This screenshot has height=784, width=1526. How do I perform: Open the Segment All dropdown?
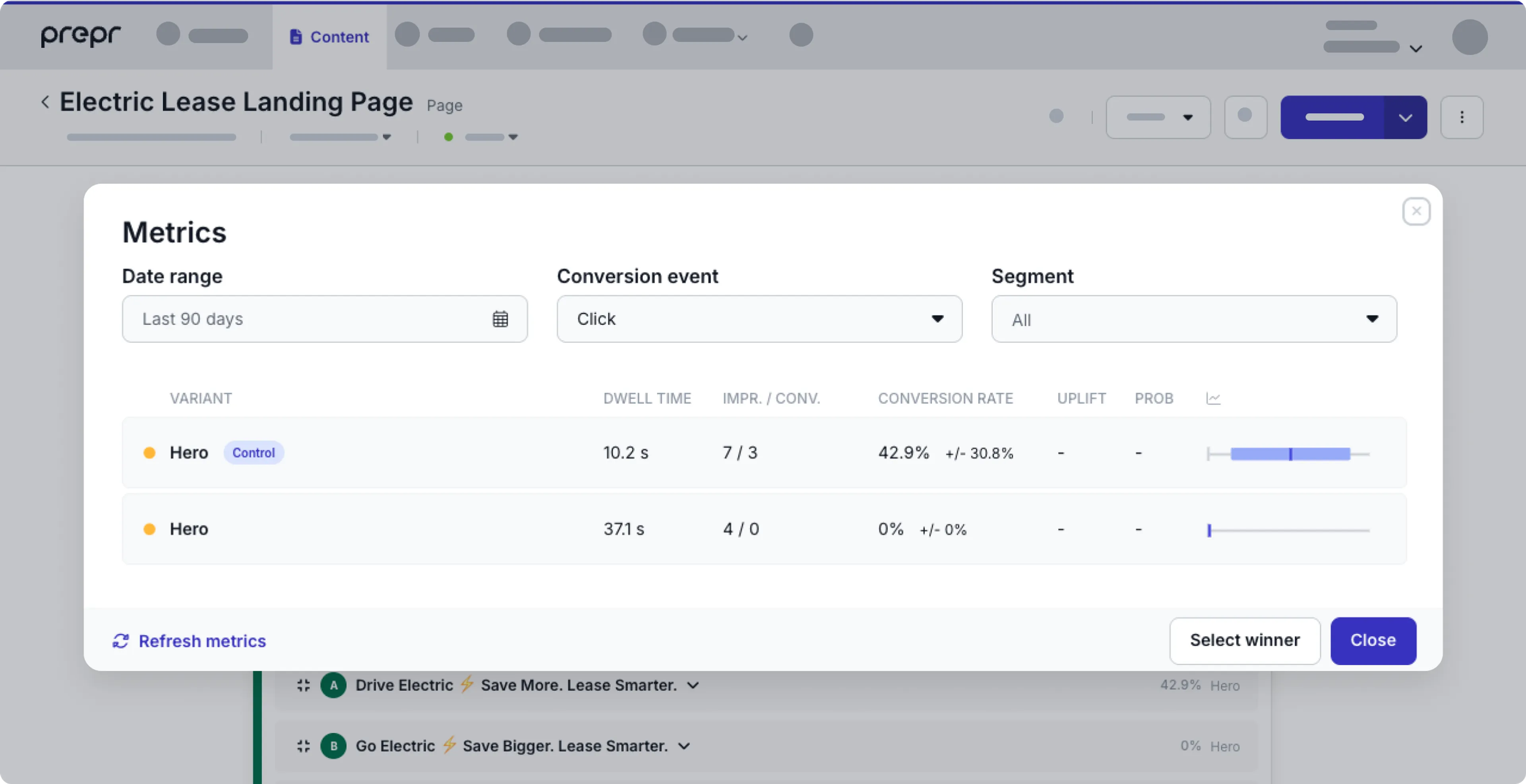[1194, 319]
